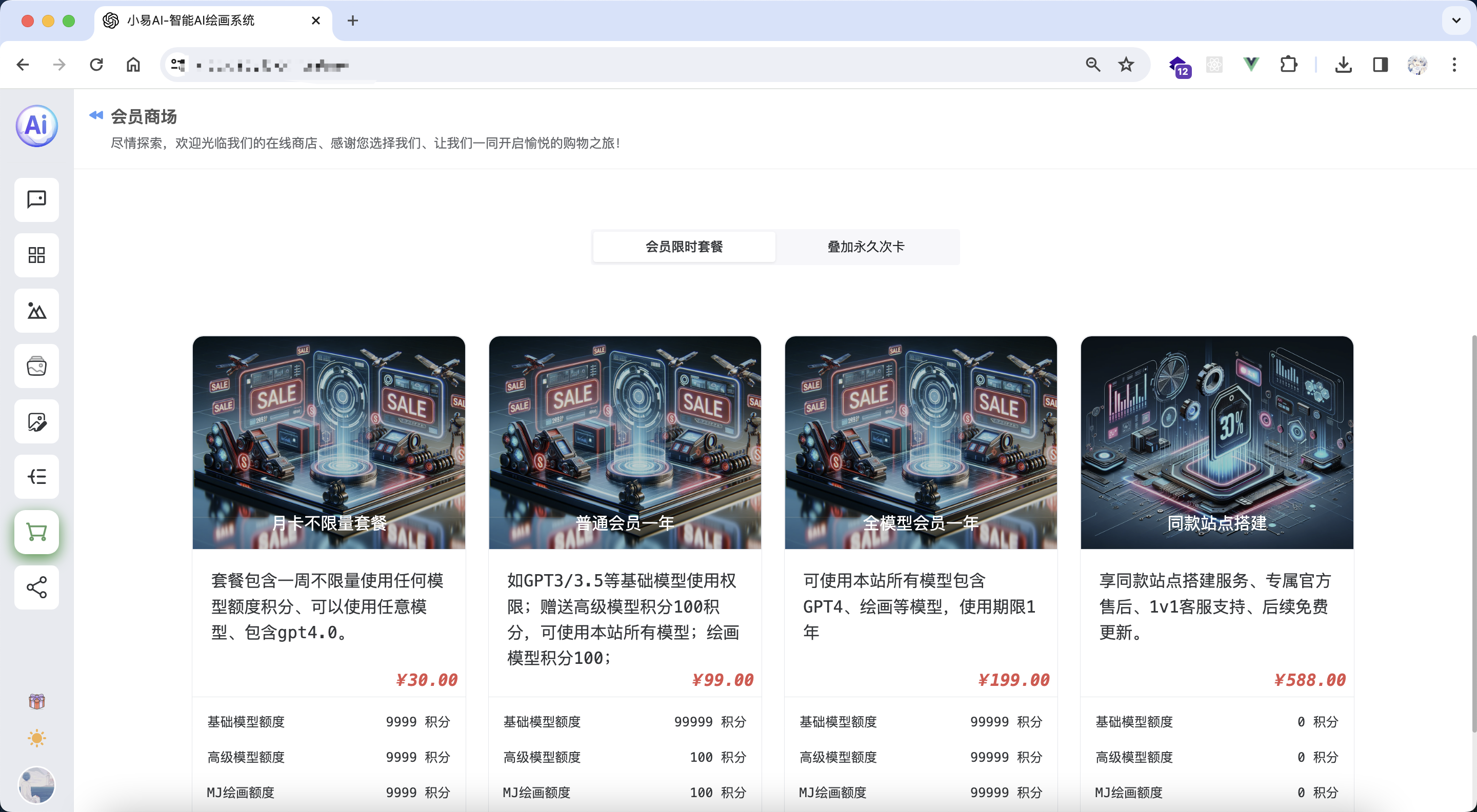Click the ¥30.00 price

tap(427, 680)
